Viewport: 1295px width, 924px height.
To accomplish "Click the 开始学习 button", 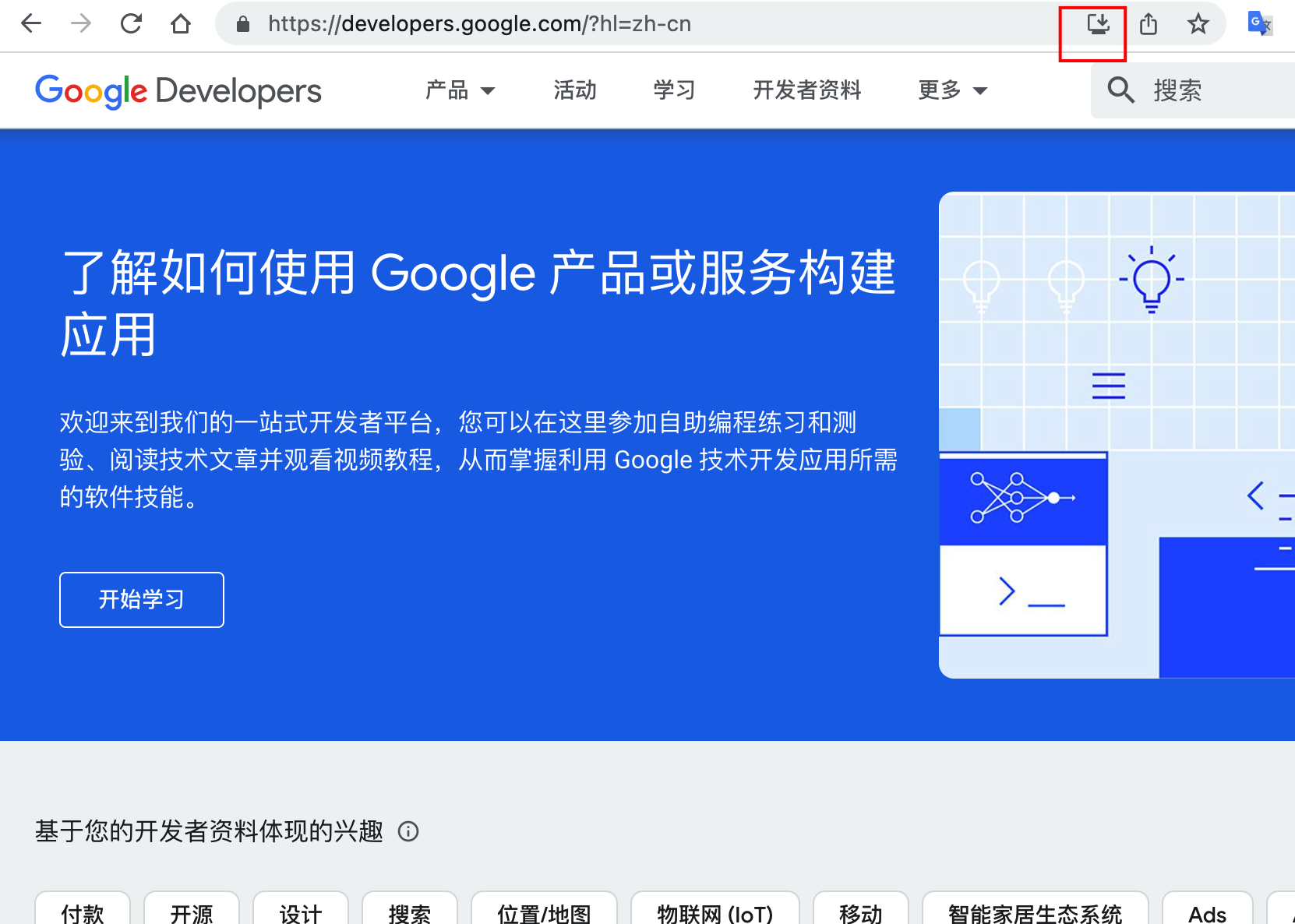I will (142, 600).
